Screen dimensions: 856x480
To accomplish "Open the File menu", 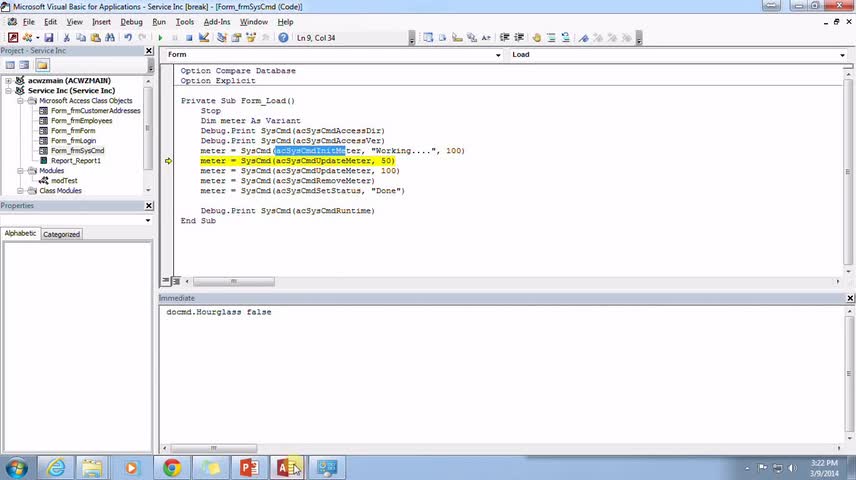I will pyautogui.click(x=28, y=22).
